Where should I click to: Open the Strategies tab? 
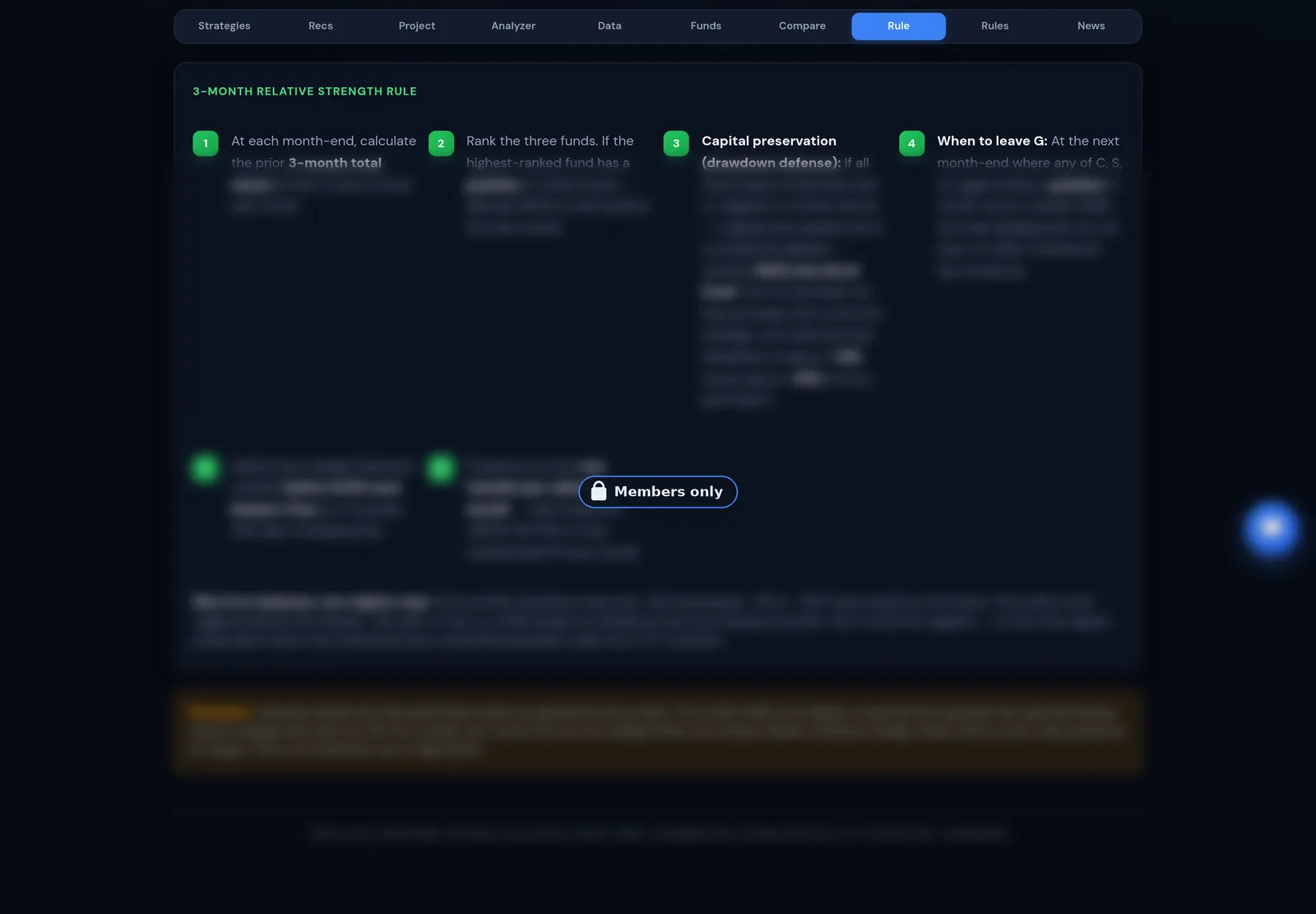tap(224, 26)
